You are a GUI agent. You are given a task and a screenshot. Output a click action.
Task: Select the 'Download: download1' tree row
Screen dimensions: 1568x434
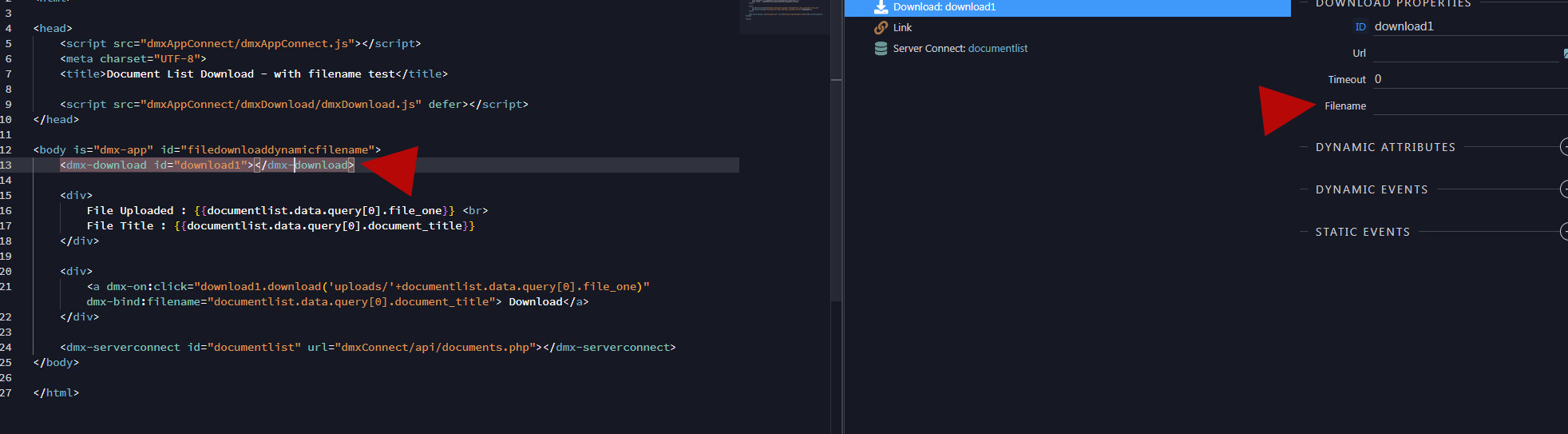(x=1067, y=7)
